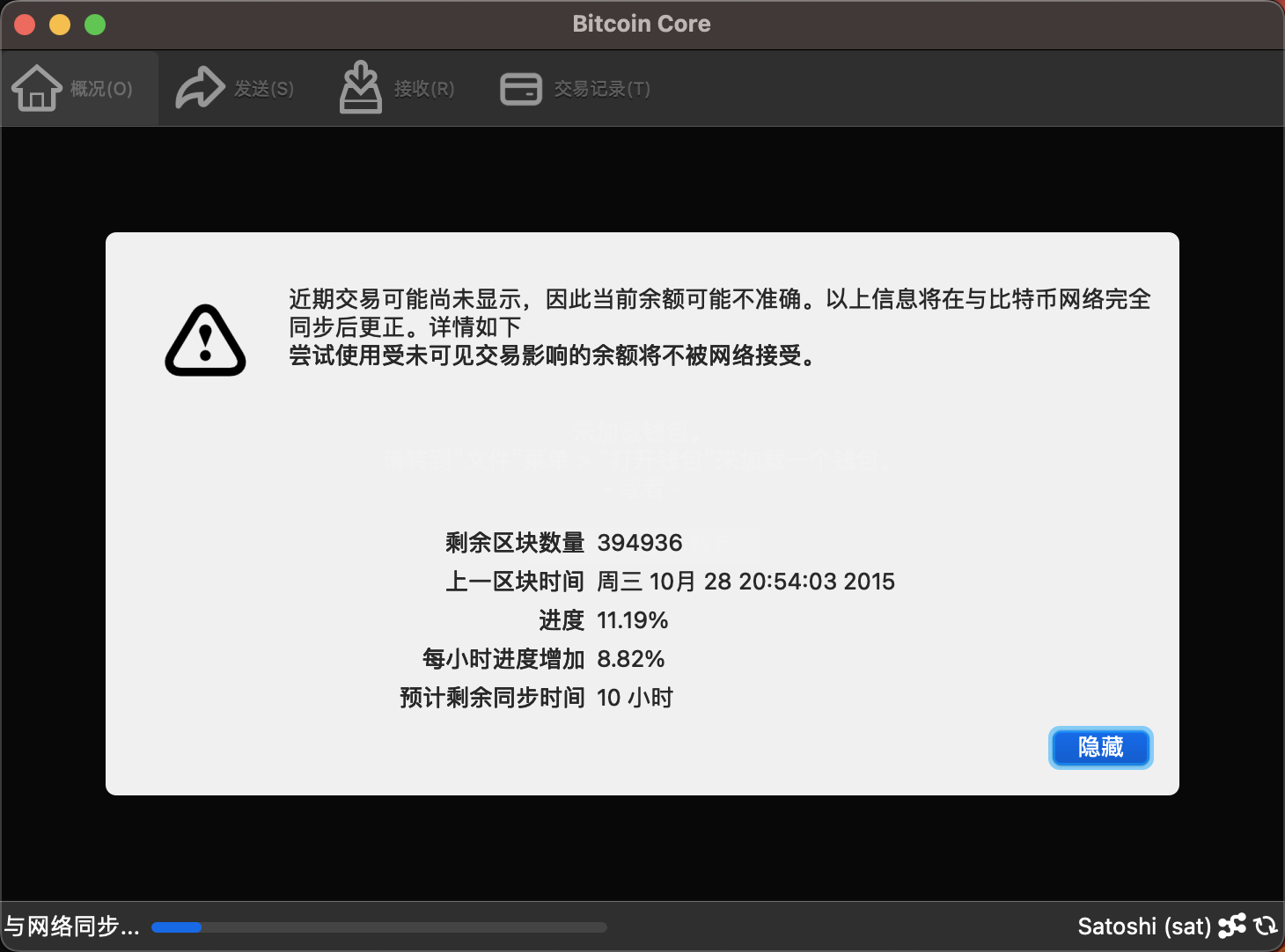Click the Receive inbox icon
The width and height of the screenshot is (1285, 952).
tap(361, 88)
